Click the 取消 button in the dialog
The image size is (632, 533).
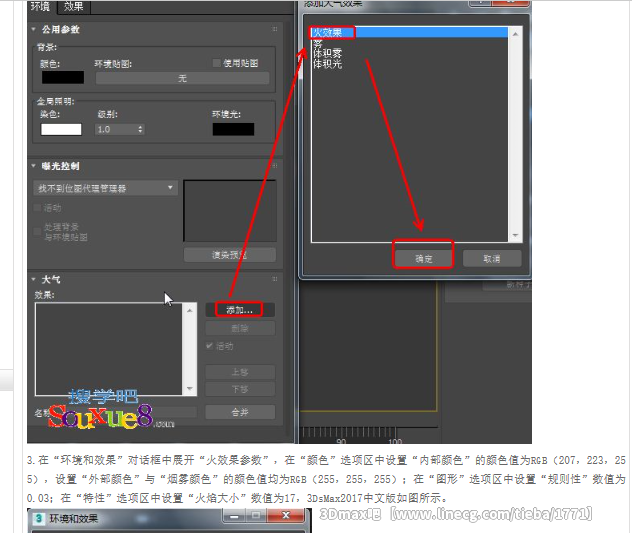(x=492, y=258)
